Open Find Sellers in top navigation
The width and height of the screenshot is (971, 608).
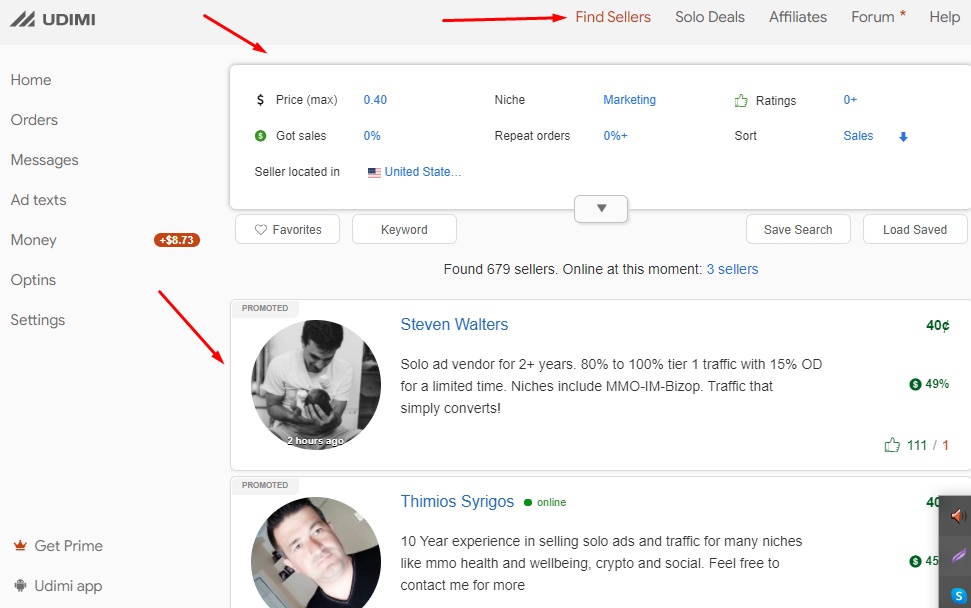pyautogui.click(x=613, y=17)
